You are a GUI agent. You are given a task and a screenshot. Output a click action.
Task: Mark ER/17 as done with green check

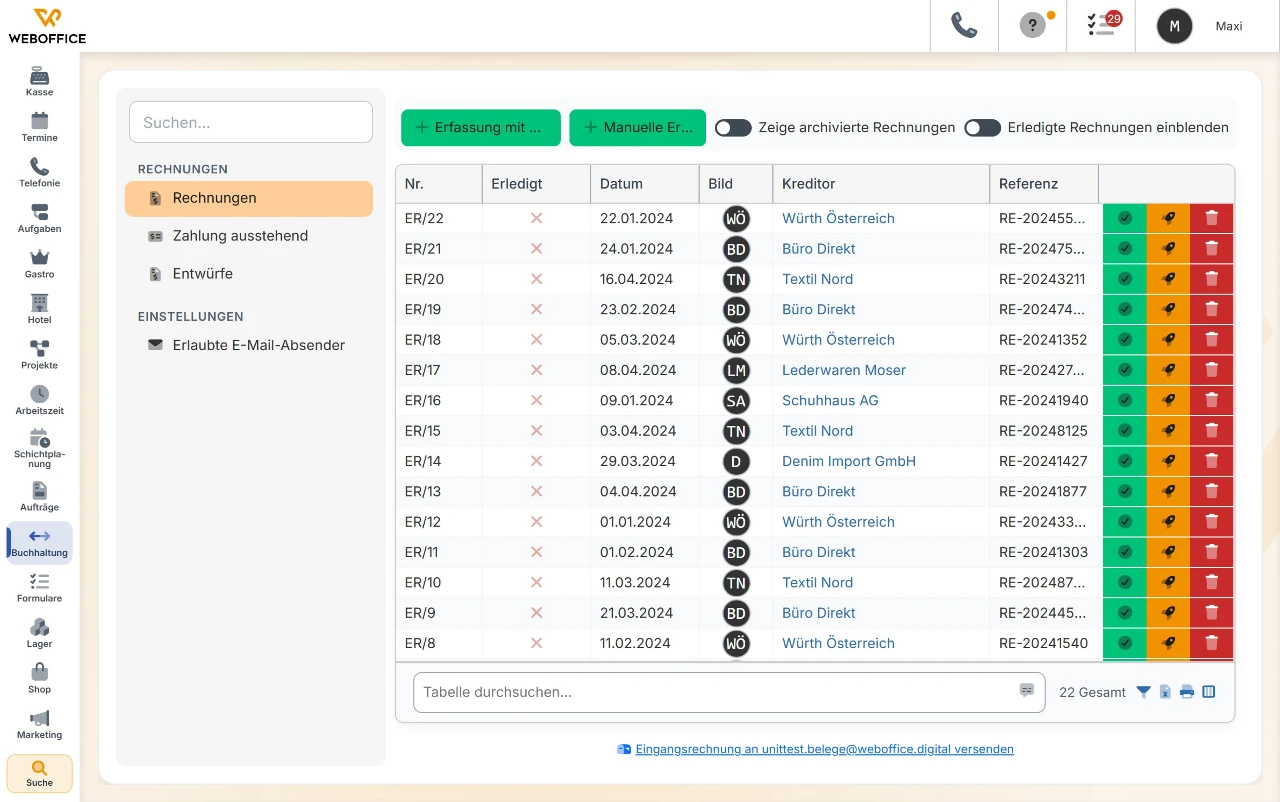tap(1125, 370)
